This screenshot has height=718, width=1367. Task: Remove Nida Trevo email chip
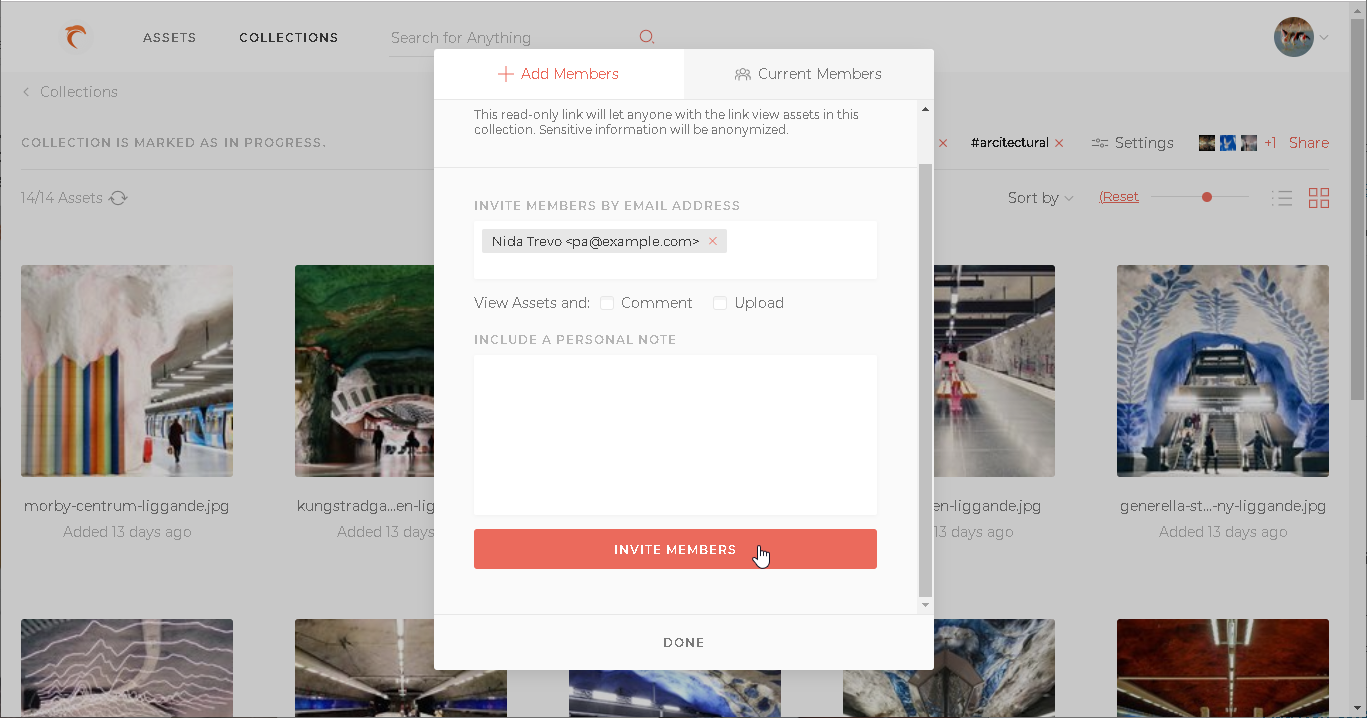pyautogui.click(x=713, y=241)
